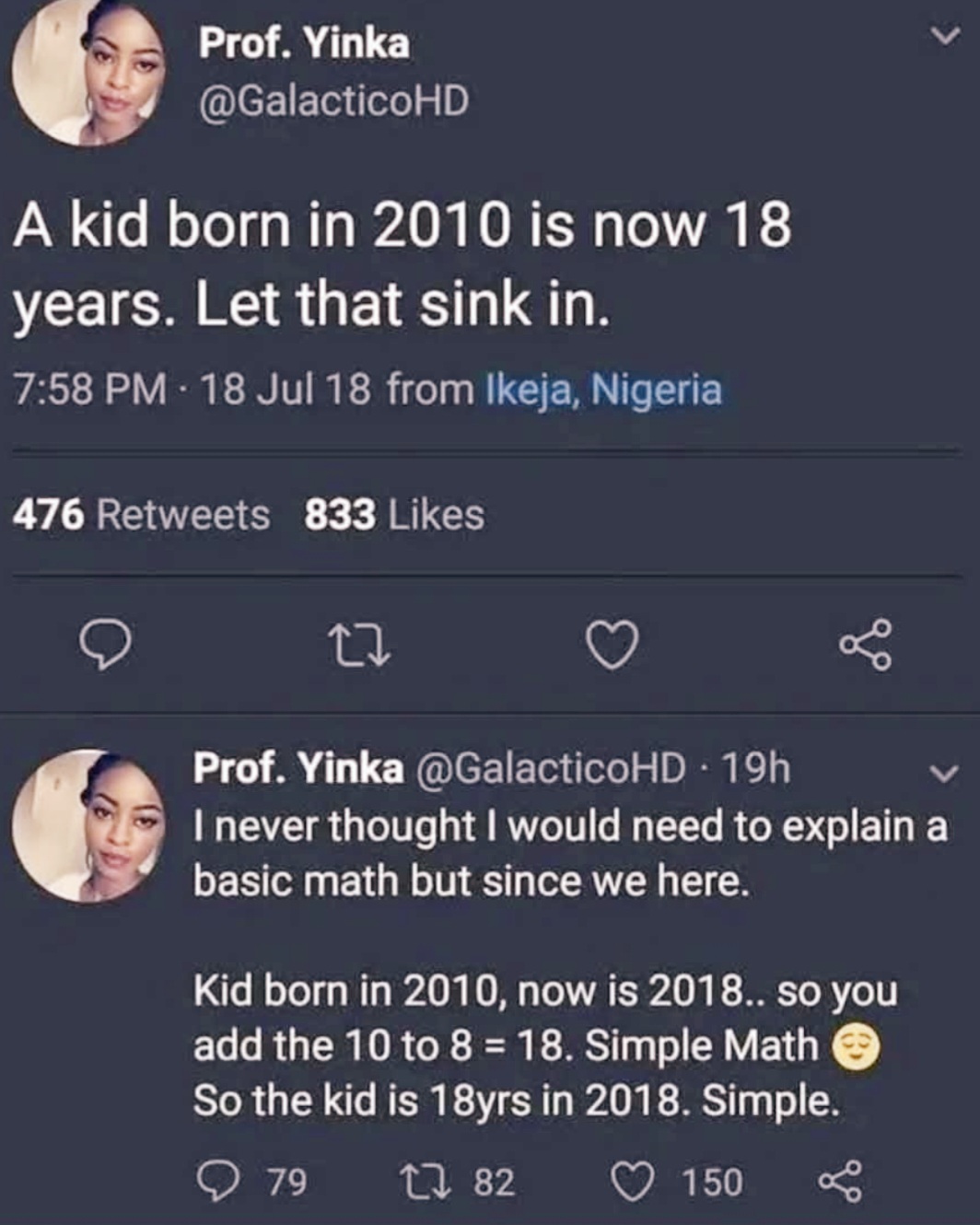Like the main tweet with heart

point(612,644)
